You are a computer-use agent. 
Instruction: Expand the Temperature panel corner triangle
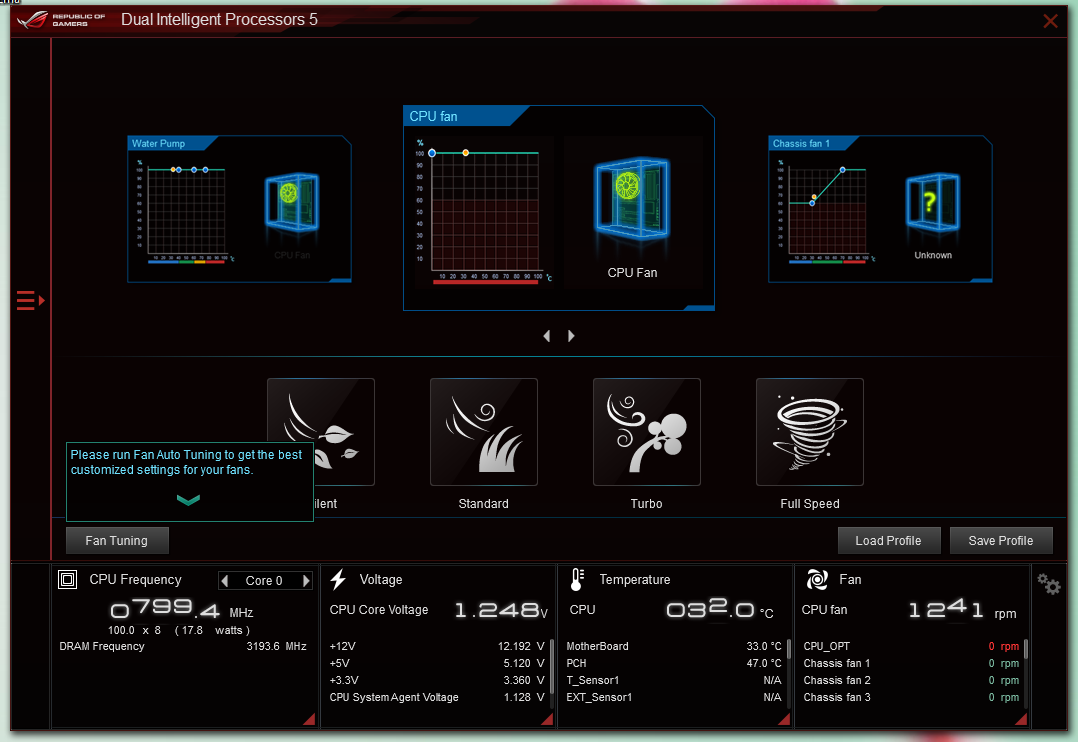[784, 719]
